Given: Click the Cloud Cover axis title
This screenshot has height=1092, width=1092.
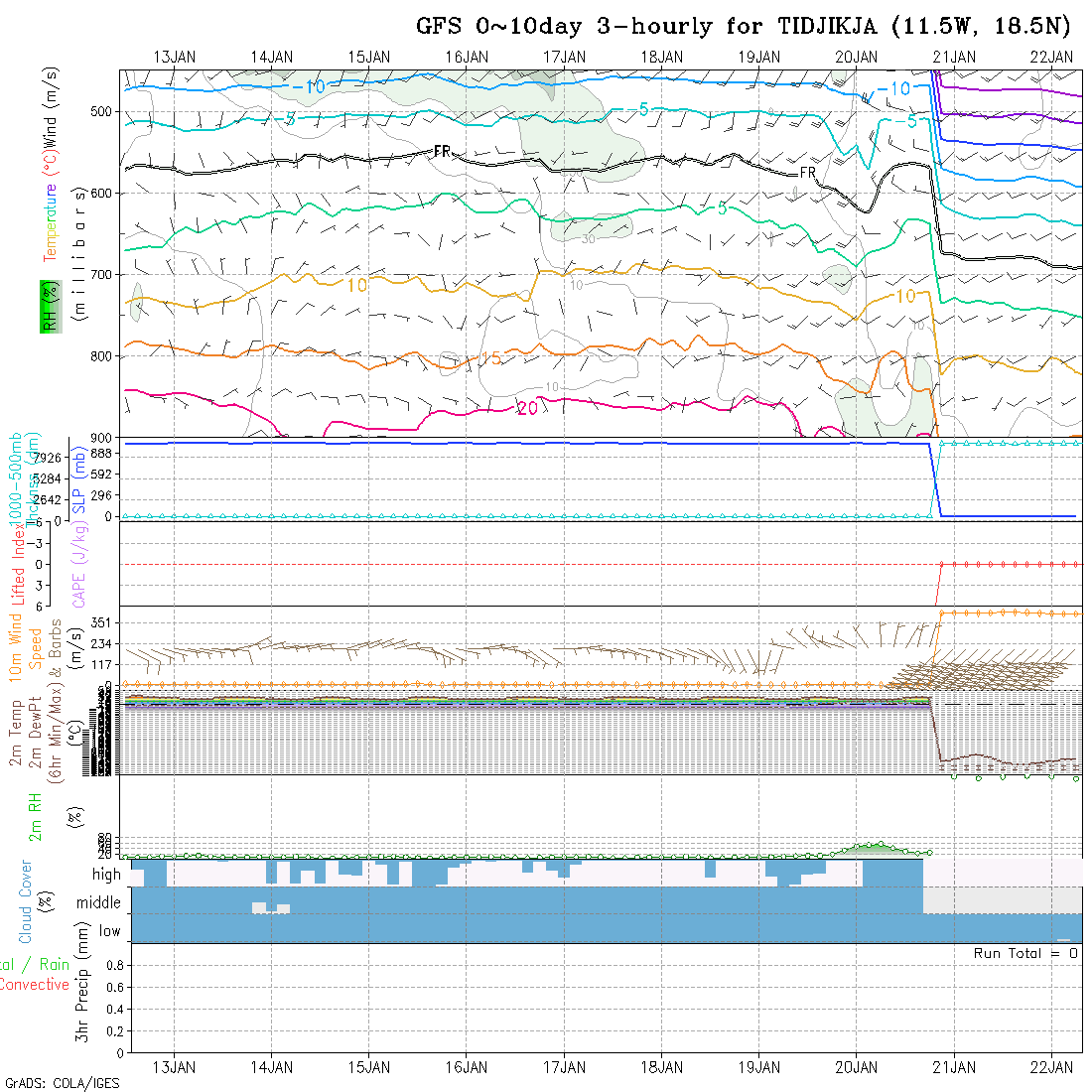Looking at the screenshot, I should coord(26,901).
